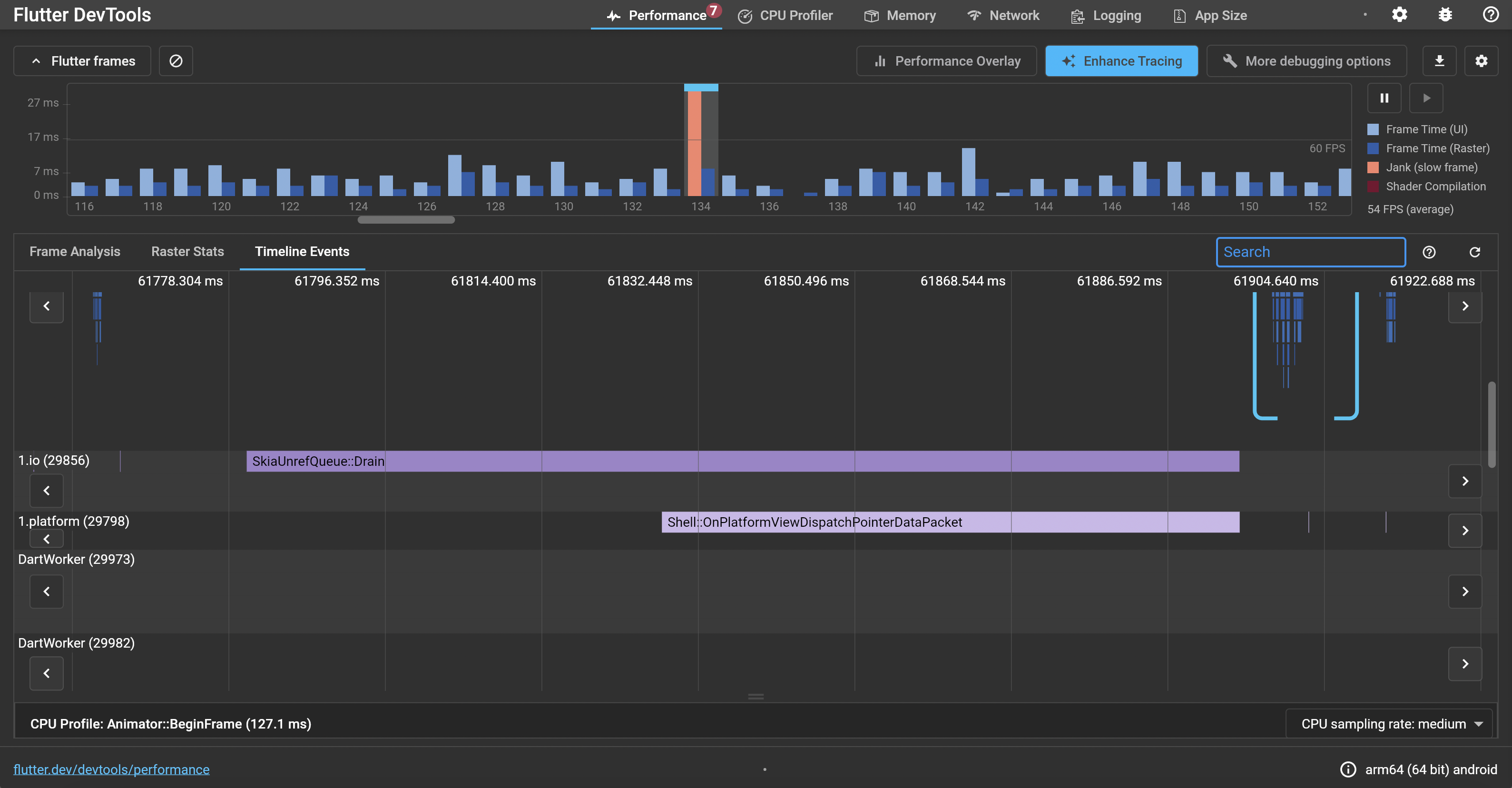
Task: Click the frames chart horizontal scrollbar thumb
Action: tap(406, 220)
